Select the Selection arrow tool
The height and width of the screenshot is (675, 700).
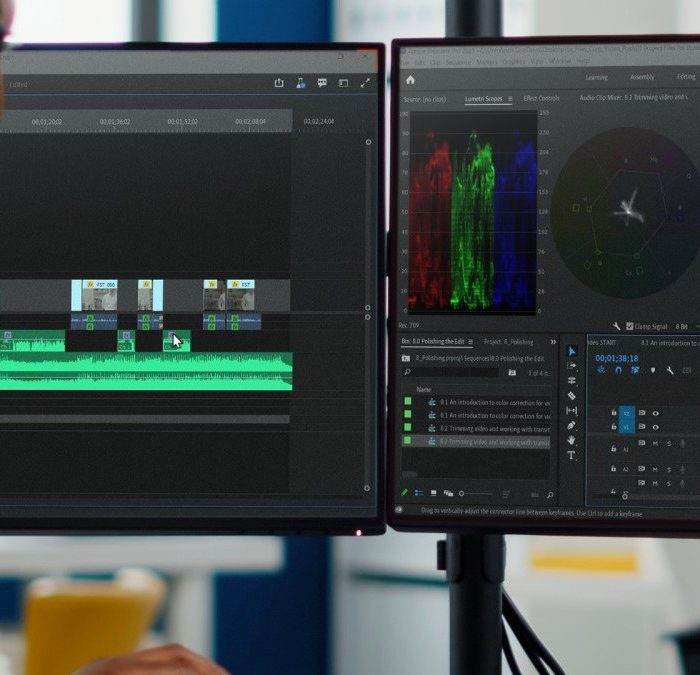click(571, 351)
